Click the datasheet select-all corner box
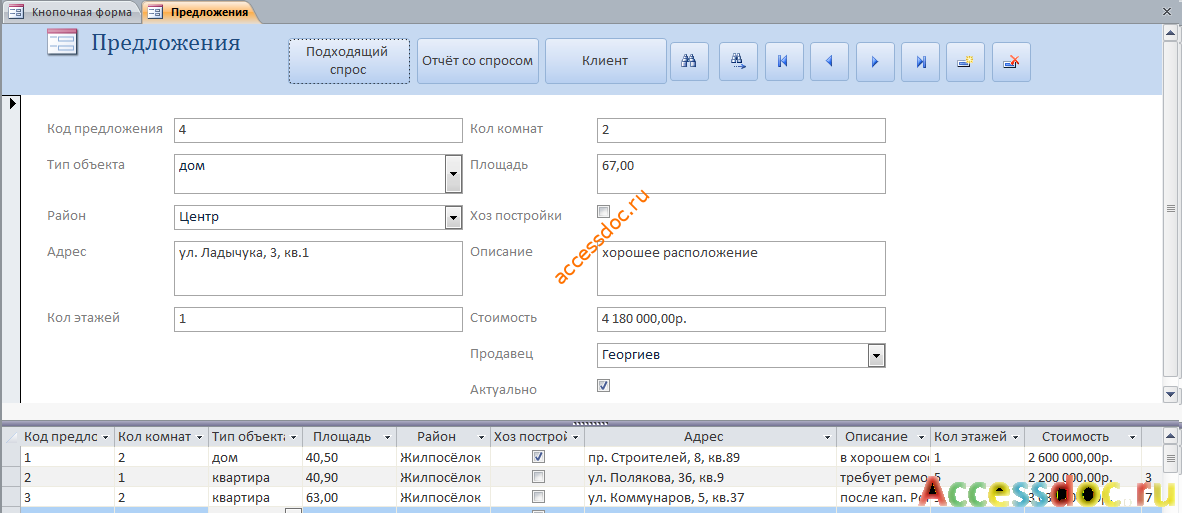The width and height of the screenshot is (1182, 513). pos(11,436)
